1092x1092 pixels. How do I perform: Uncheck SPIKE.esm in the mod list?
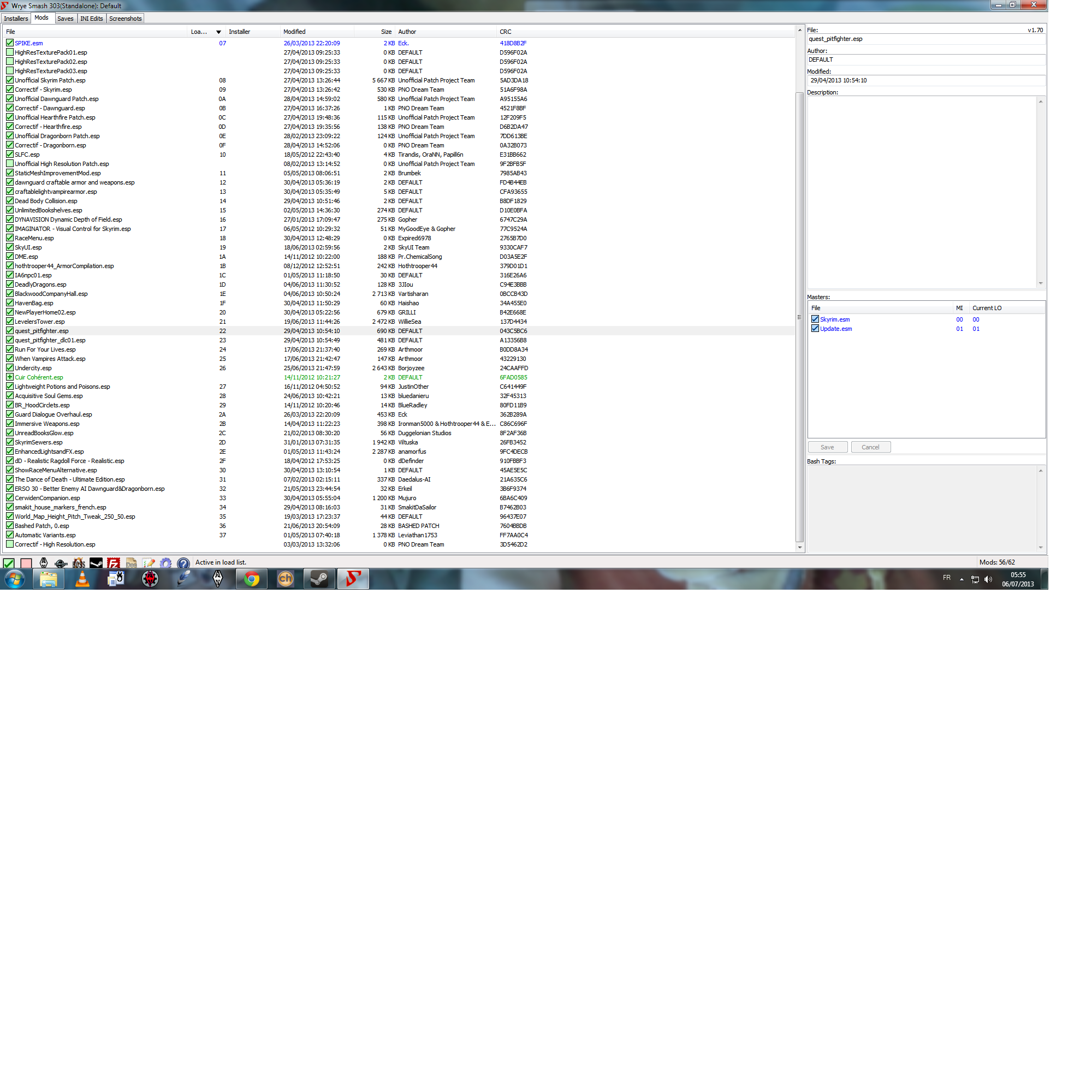click(10, 43)
